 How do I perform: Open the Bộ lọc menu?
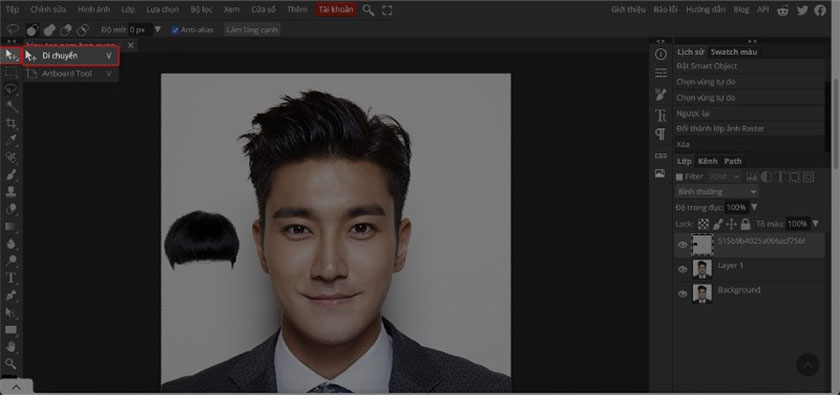click(202, 10)
